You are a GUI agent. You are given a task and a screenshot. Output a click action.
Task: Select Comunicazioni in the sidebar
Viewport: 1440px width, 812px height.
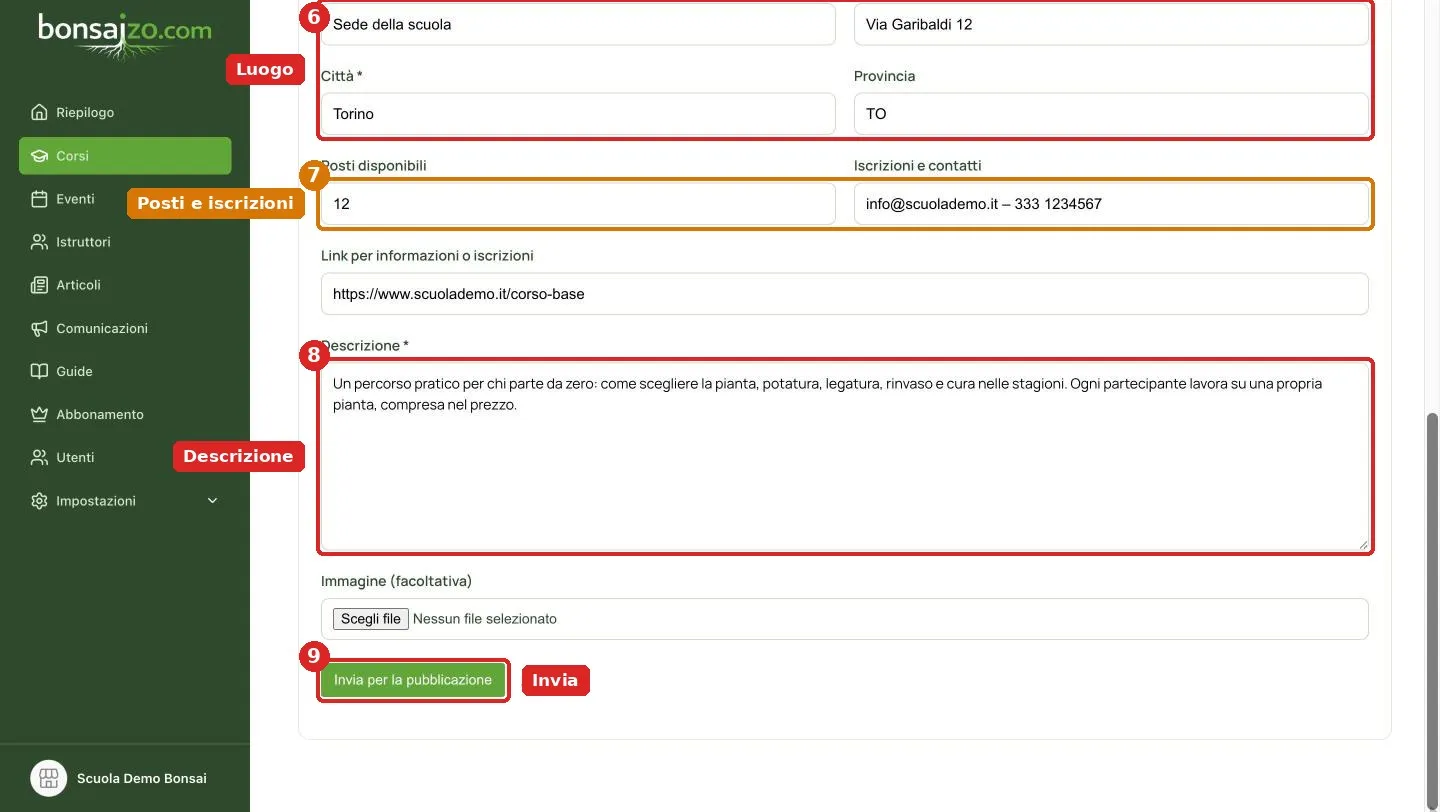click(x=125, y=328)
